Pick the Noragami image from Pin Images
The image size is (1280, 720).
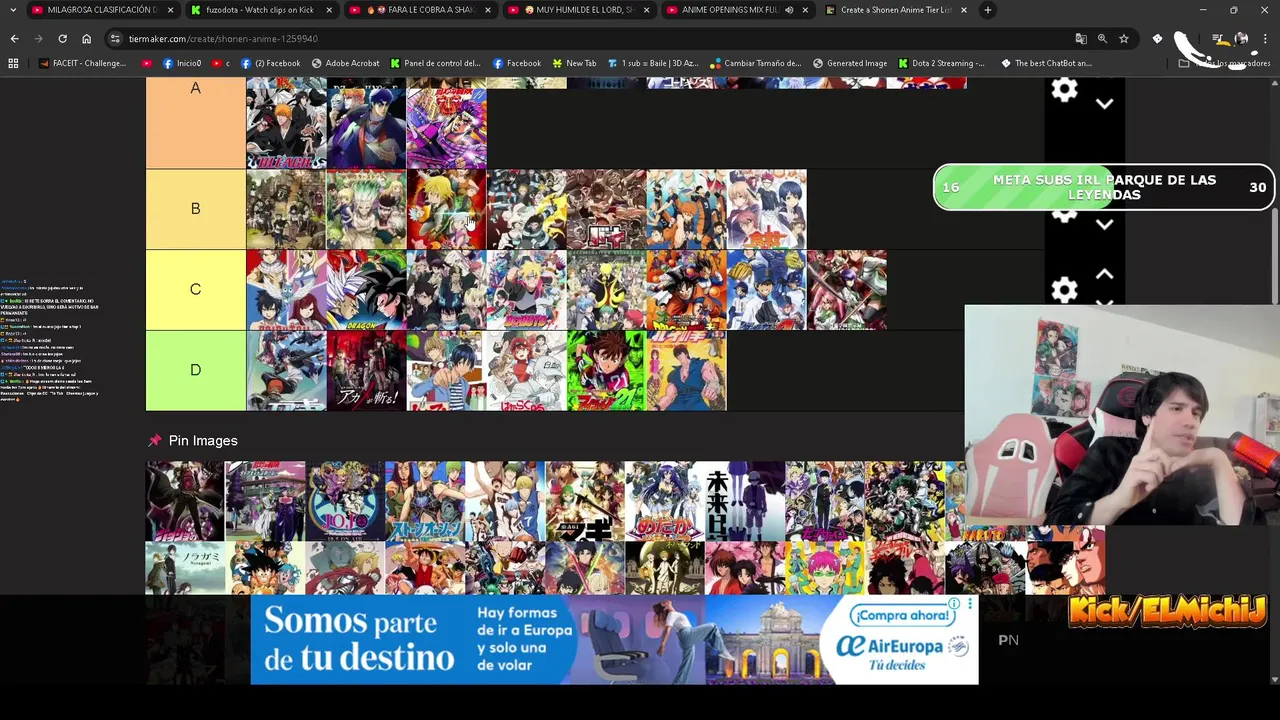(x=185, y=568)
